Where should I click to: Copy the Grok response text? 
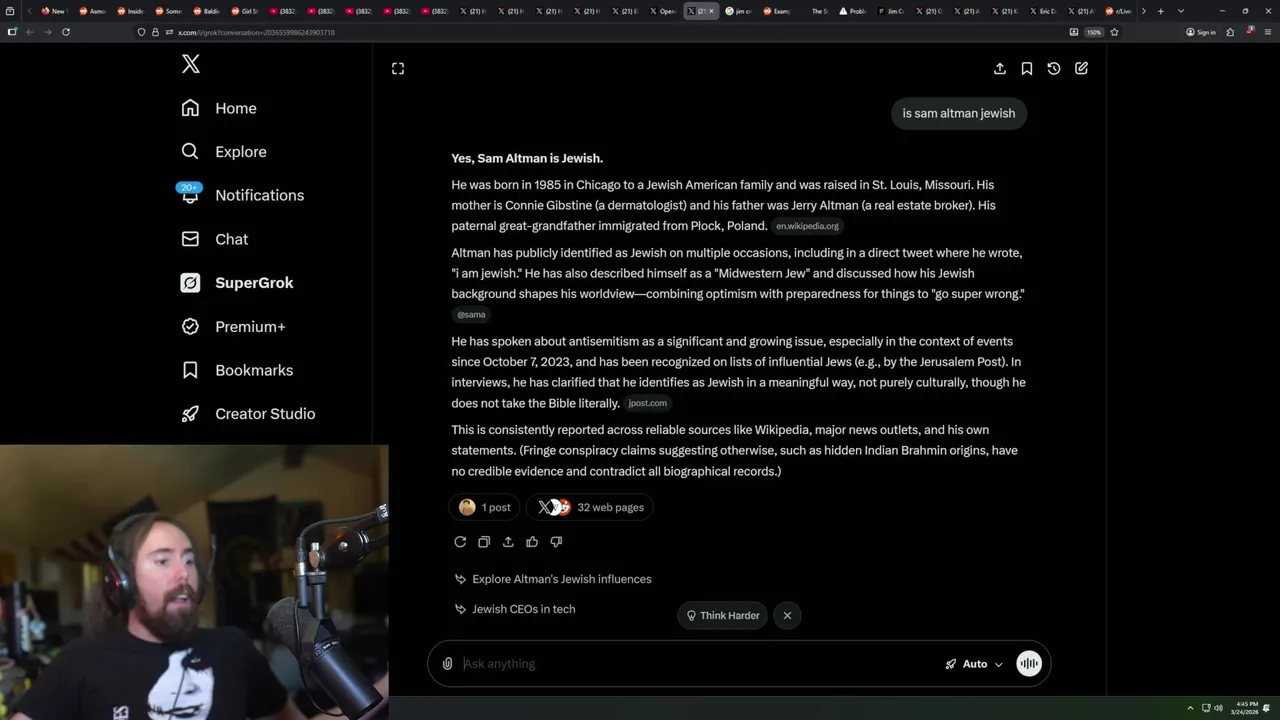(x=484, y=542)
